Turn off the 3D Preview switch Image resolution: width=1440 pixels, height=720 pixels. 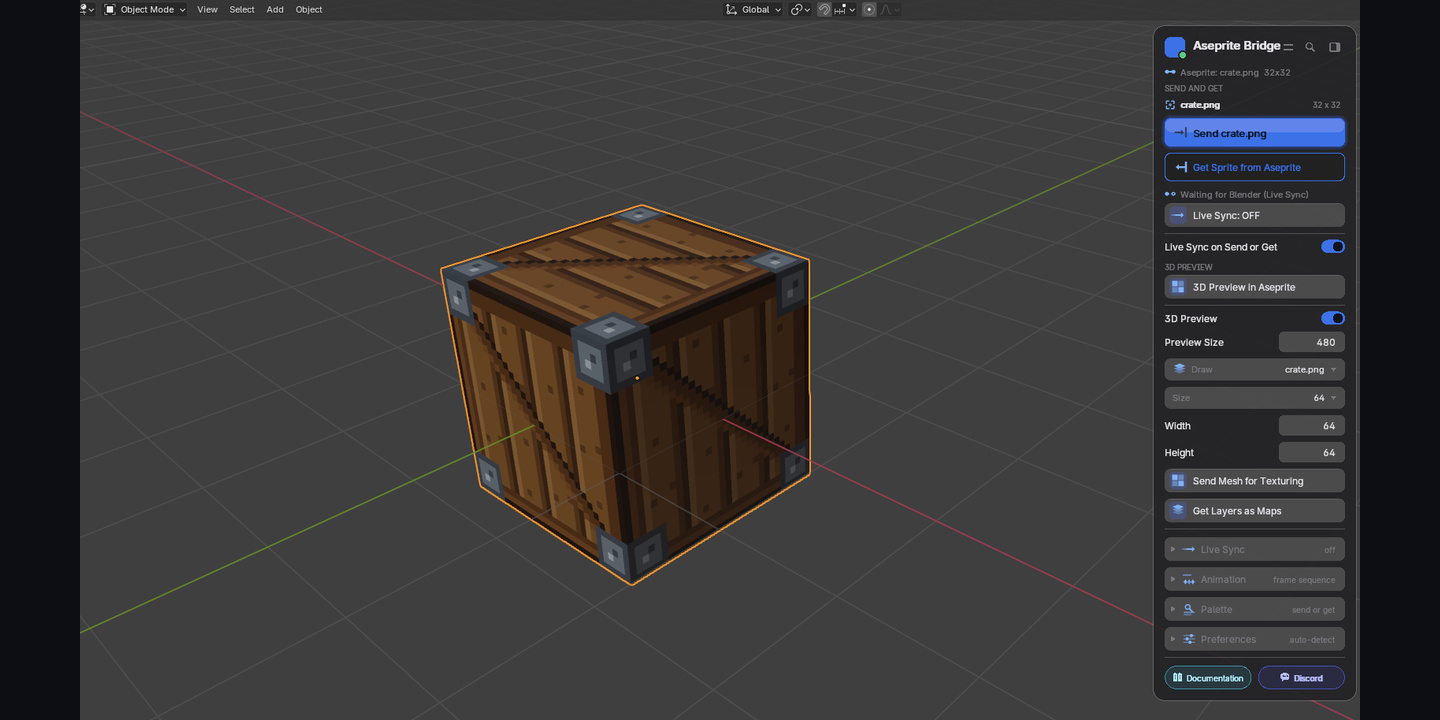[1333, 318]
